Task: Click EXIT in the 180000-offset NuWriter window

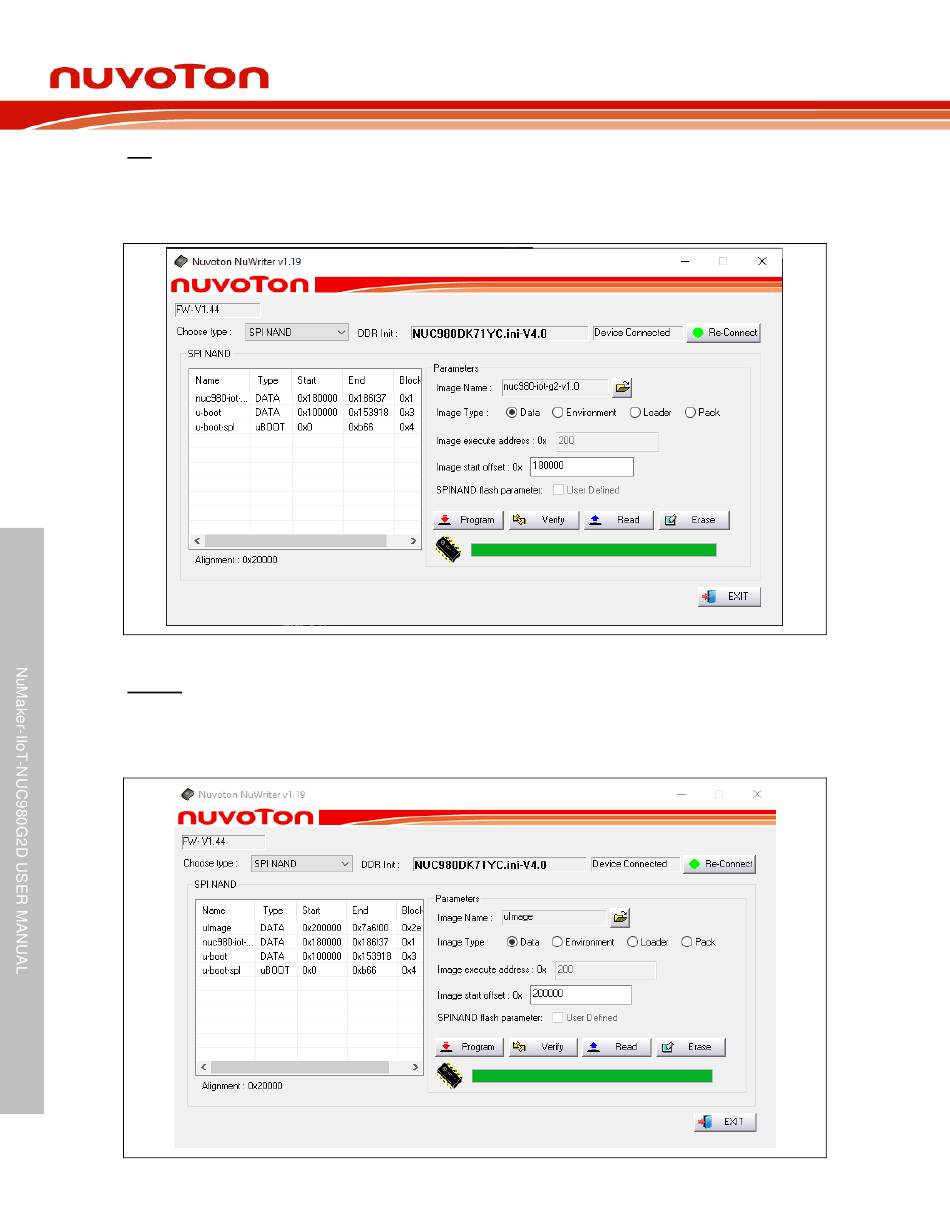Action: tap(730, 597)
